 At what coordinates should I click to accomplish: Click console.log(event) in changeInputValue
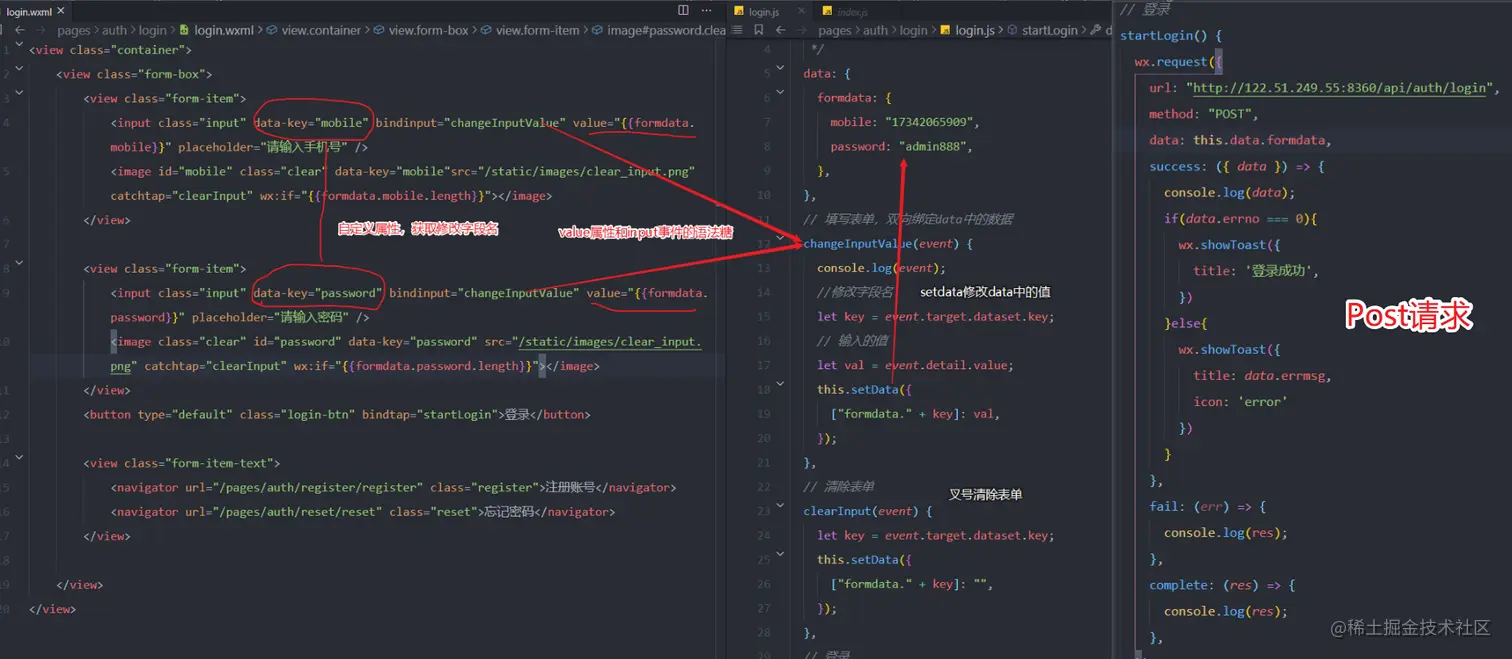click(881, 268)
